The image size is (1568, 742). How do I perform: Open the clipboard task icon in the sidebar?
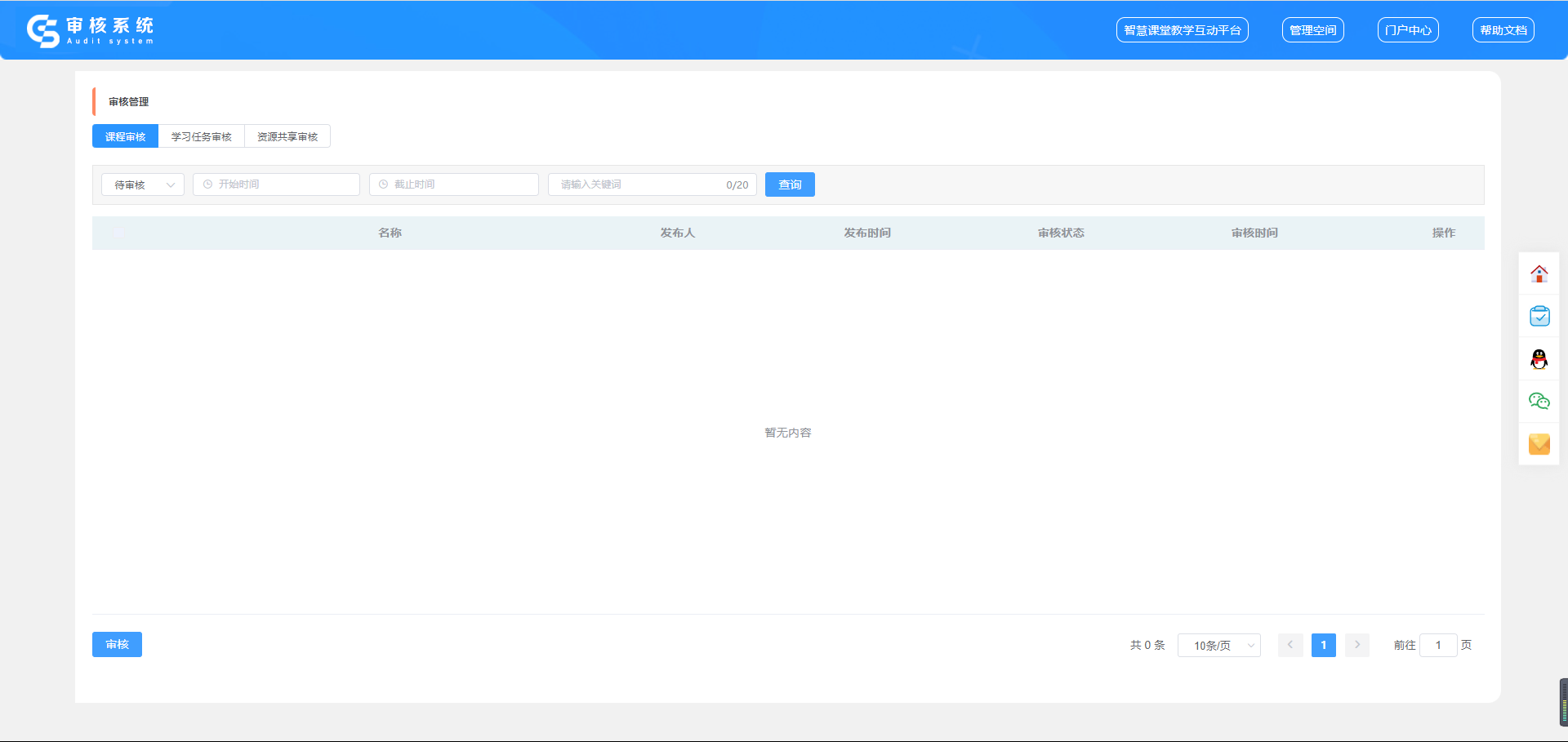point(1539,316)
